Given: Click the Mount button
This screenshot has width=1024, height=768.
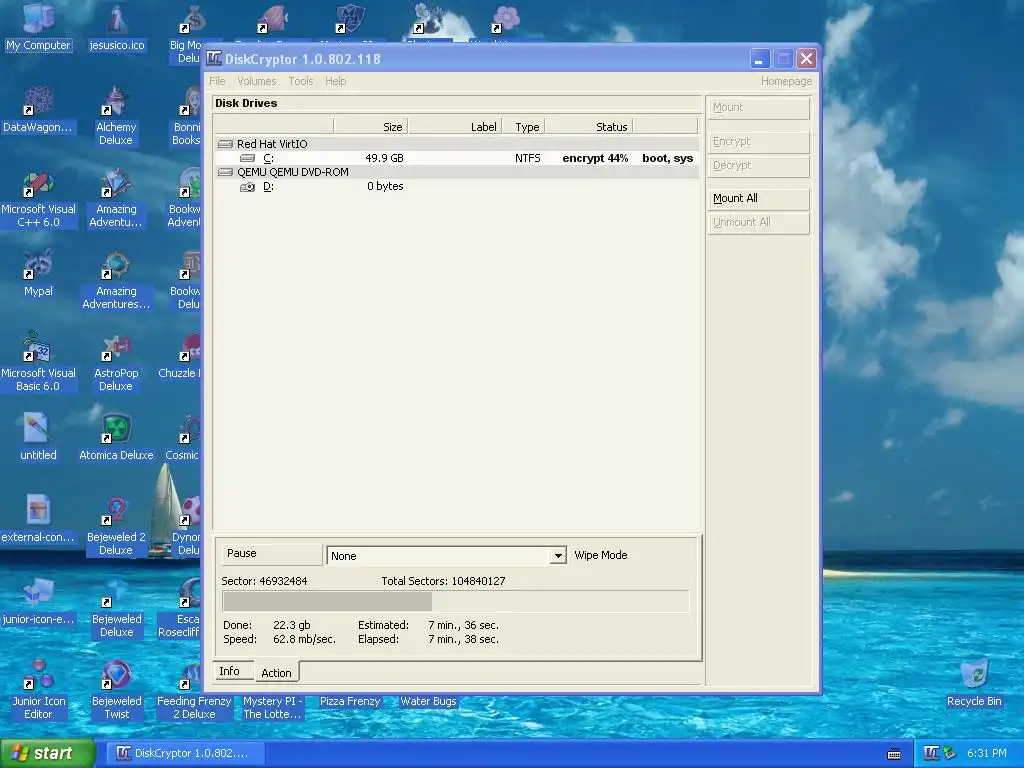Looking at the screenshot, I should [758, 108].
